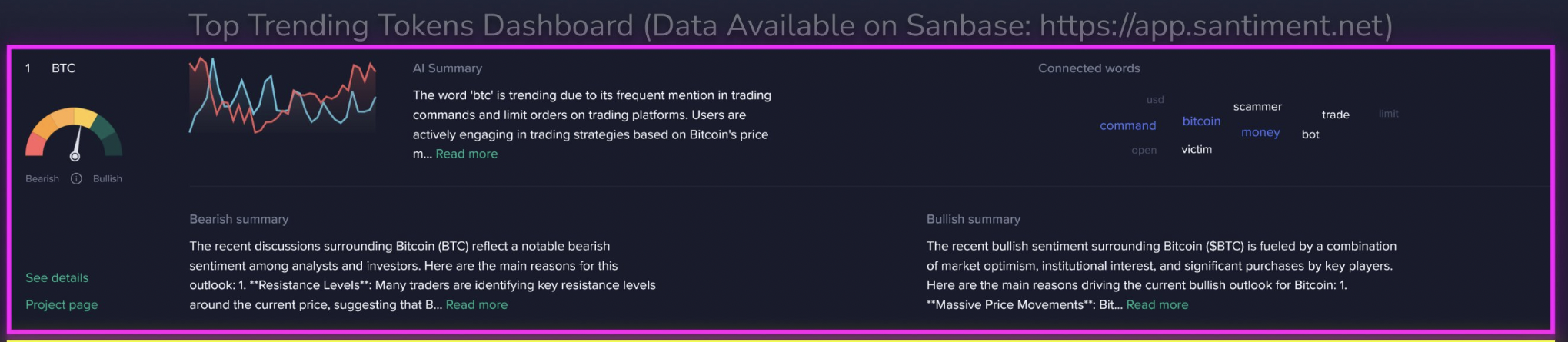Expand AI Summary with Read more

point(466,154)
